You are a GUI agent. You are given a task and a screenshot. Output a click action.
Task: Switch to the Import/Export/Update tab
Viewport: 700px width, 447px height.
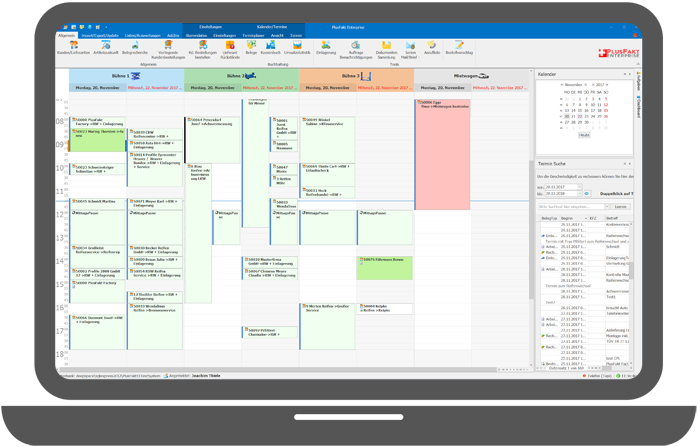click(x=100, y=35)
